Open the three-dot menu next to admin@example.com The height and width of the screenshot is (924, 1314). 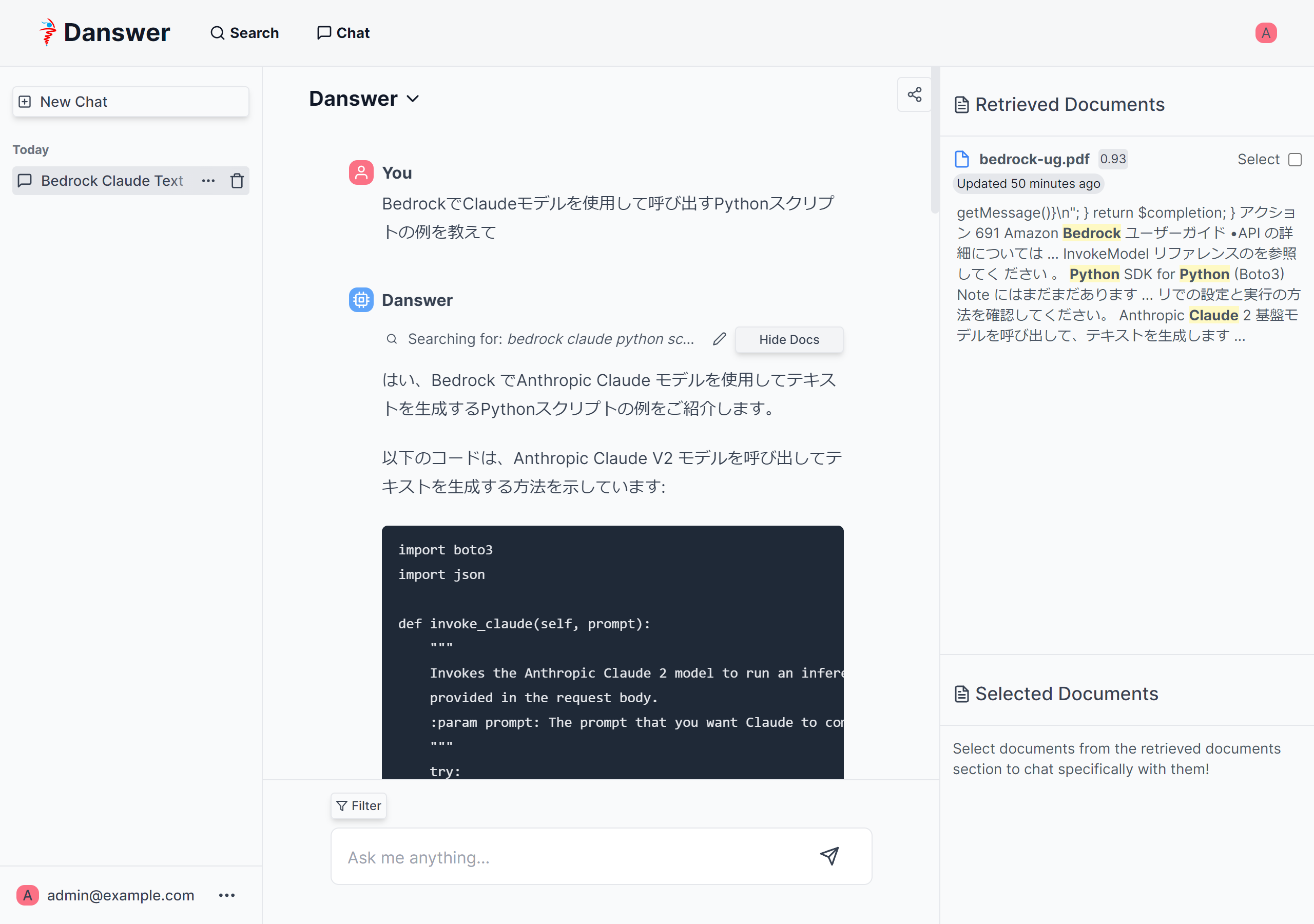click(x=227, y=895)
